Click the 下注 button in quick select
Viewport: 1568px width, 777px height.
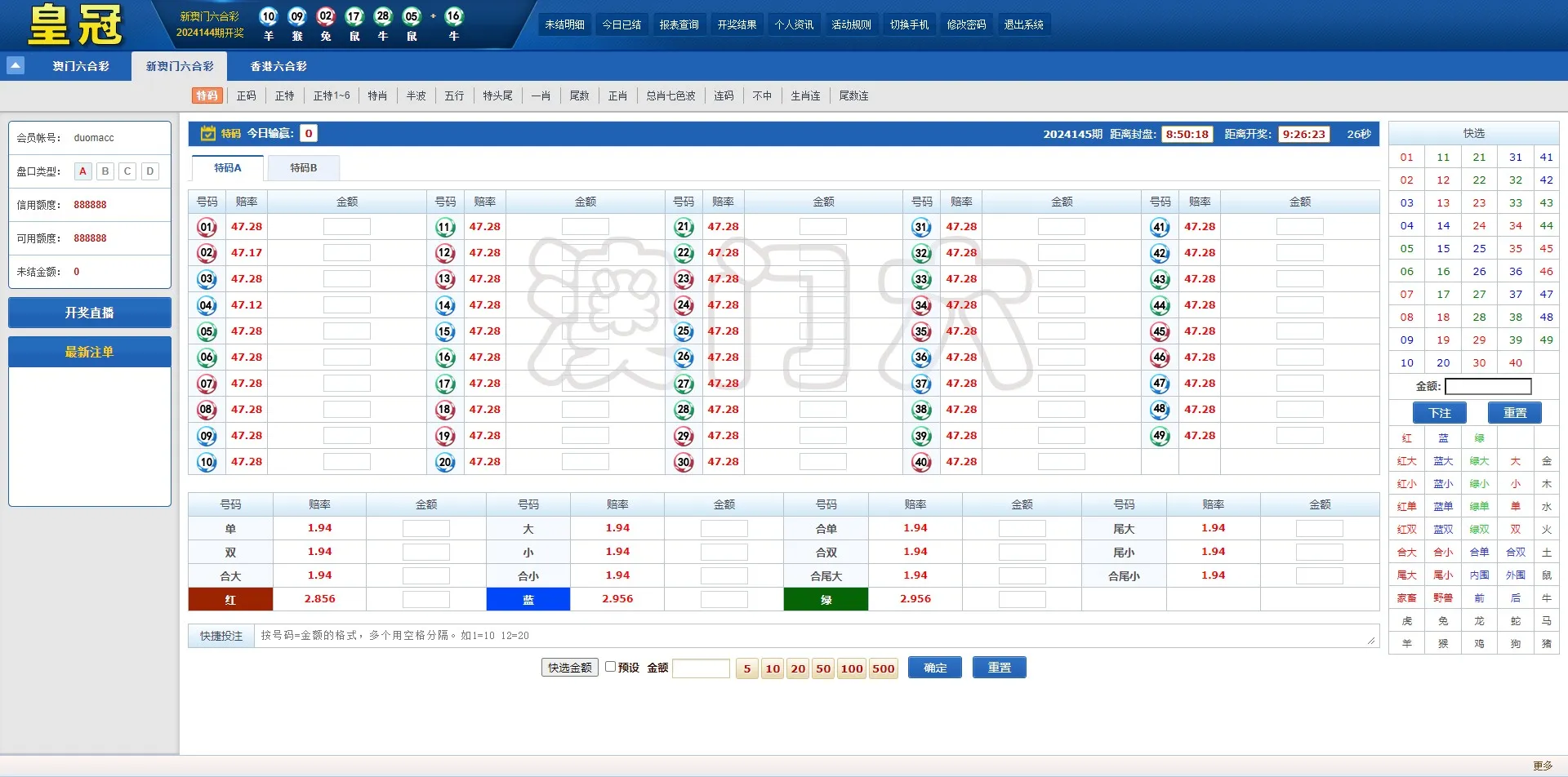click(x=1439, y=413)
